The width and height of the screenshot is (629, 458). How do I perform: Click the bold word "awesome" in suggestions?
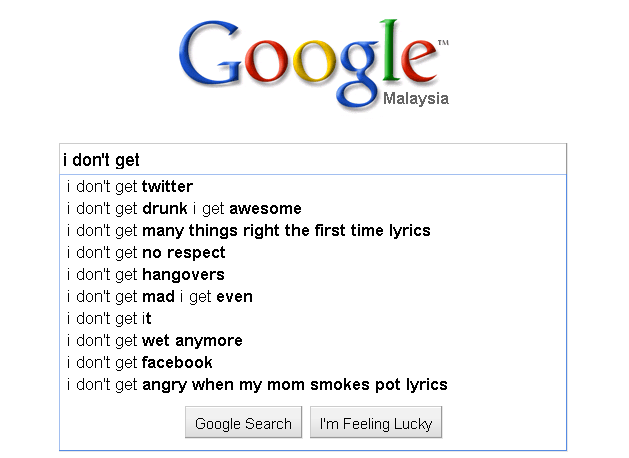[265, 209]
